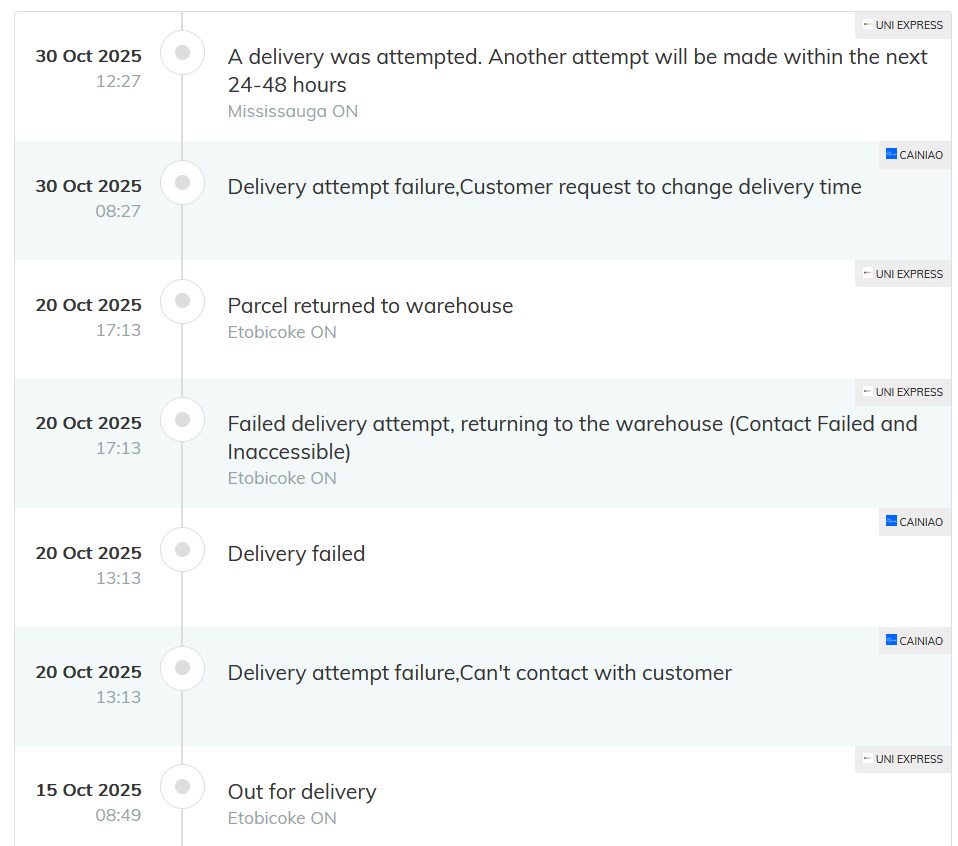Click the 'Delivery failed' status text
The width and height of the screenshot is (958, 846).
pos(296,554)
